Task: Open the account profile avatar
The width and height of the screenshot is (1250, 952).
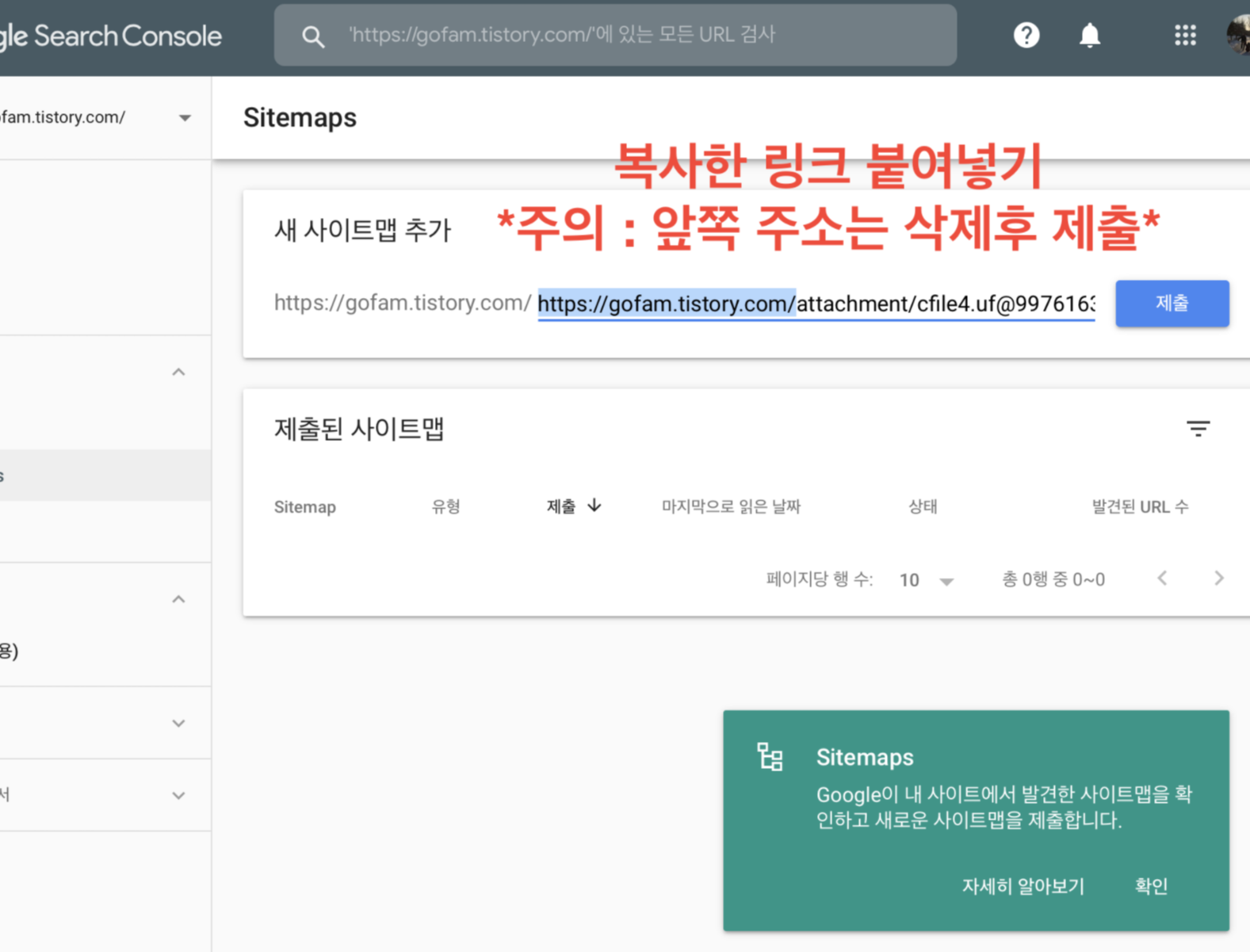Action: (1238, 35)
